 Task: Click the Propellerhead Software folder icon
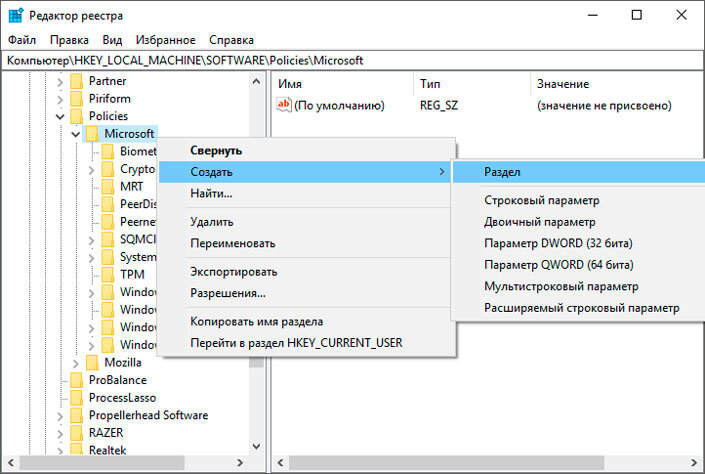(77, 415)
